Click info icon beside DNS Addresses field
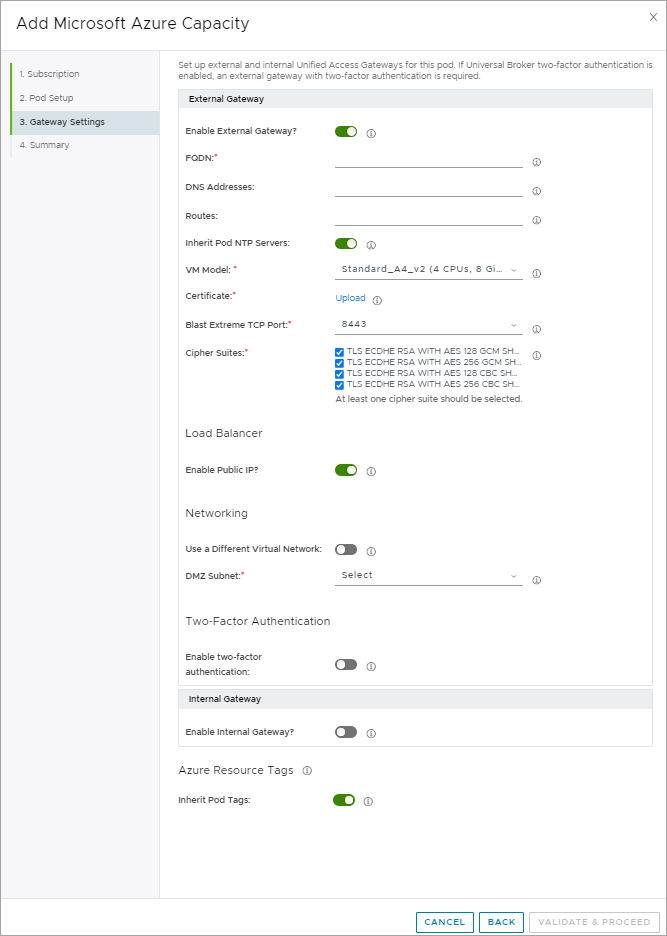Screen dimensions: 667x936 (x=536, y=191)
